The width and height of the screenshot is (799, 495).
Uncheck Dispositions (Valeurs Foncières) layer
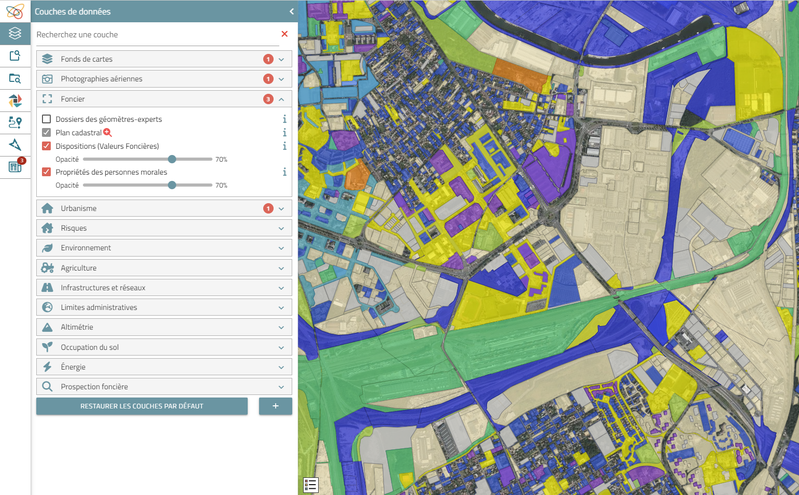click(46, 146)
